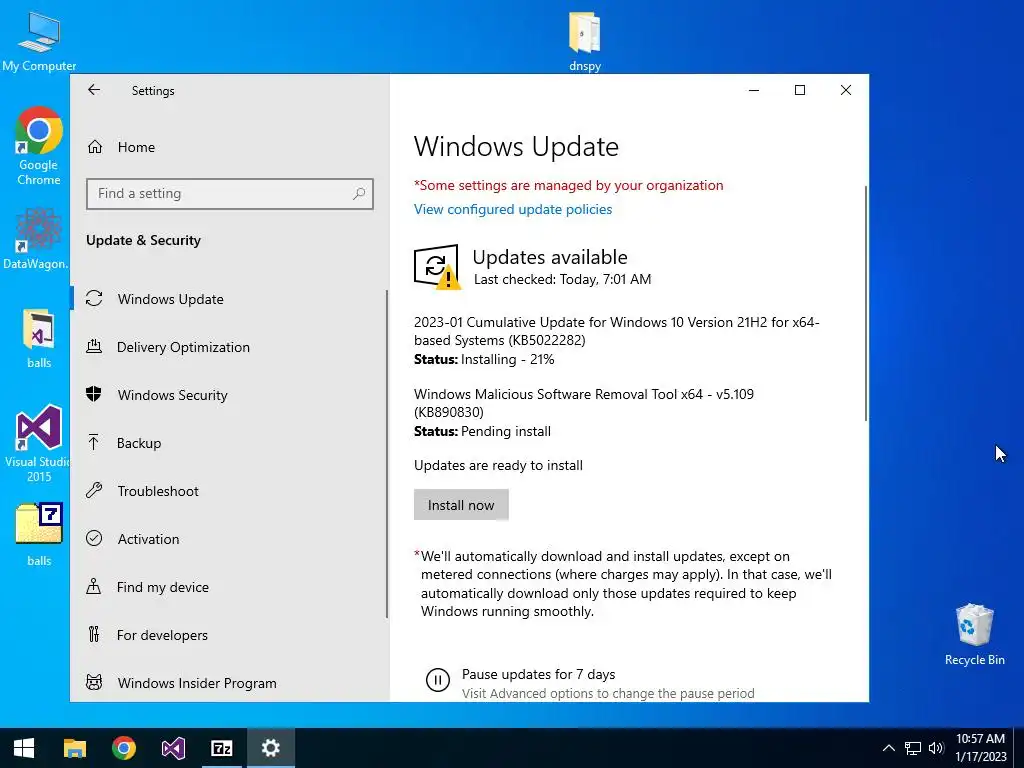Click the Windows Security shield icon
The image size is (1024, 768).
(x=94, y=394)
